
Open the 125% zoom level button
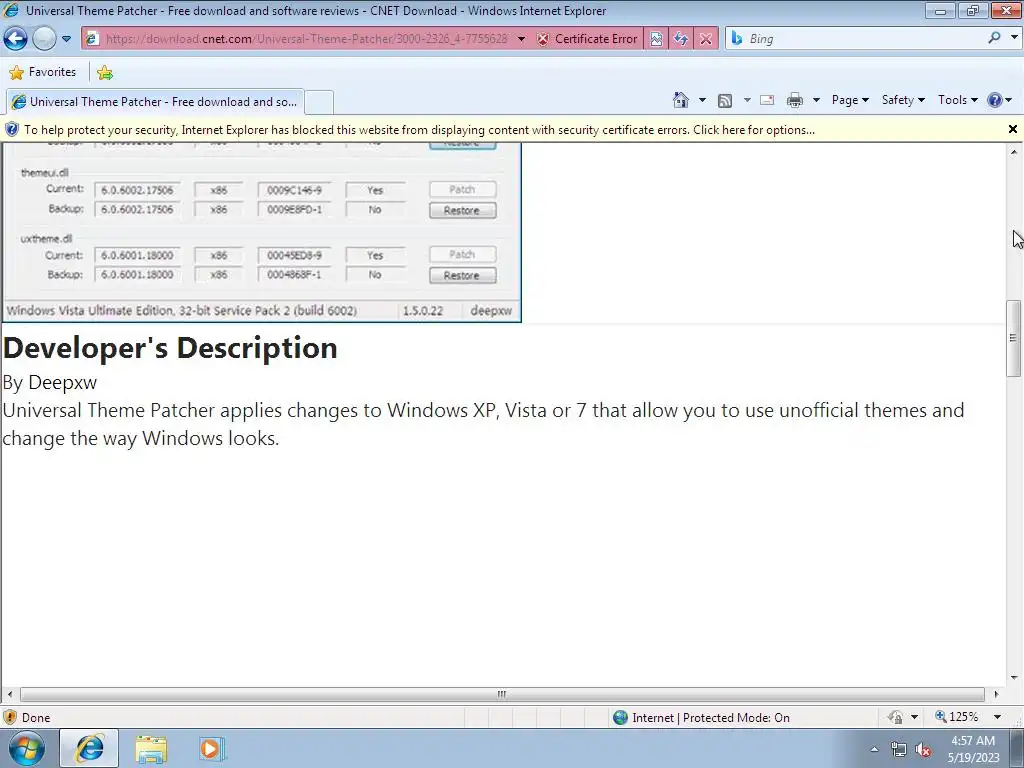pyautogui.click(x=957, y=717)
